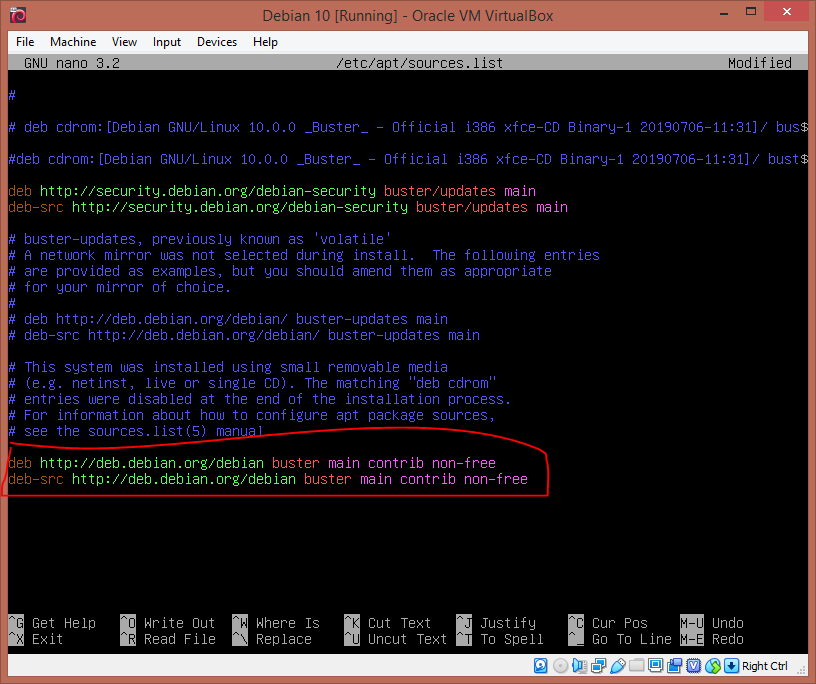Click the shared folders status icon
Screen dimensions: 816x684
pyautogui.click(x=636, y=666)
